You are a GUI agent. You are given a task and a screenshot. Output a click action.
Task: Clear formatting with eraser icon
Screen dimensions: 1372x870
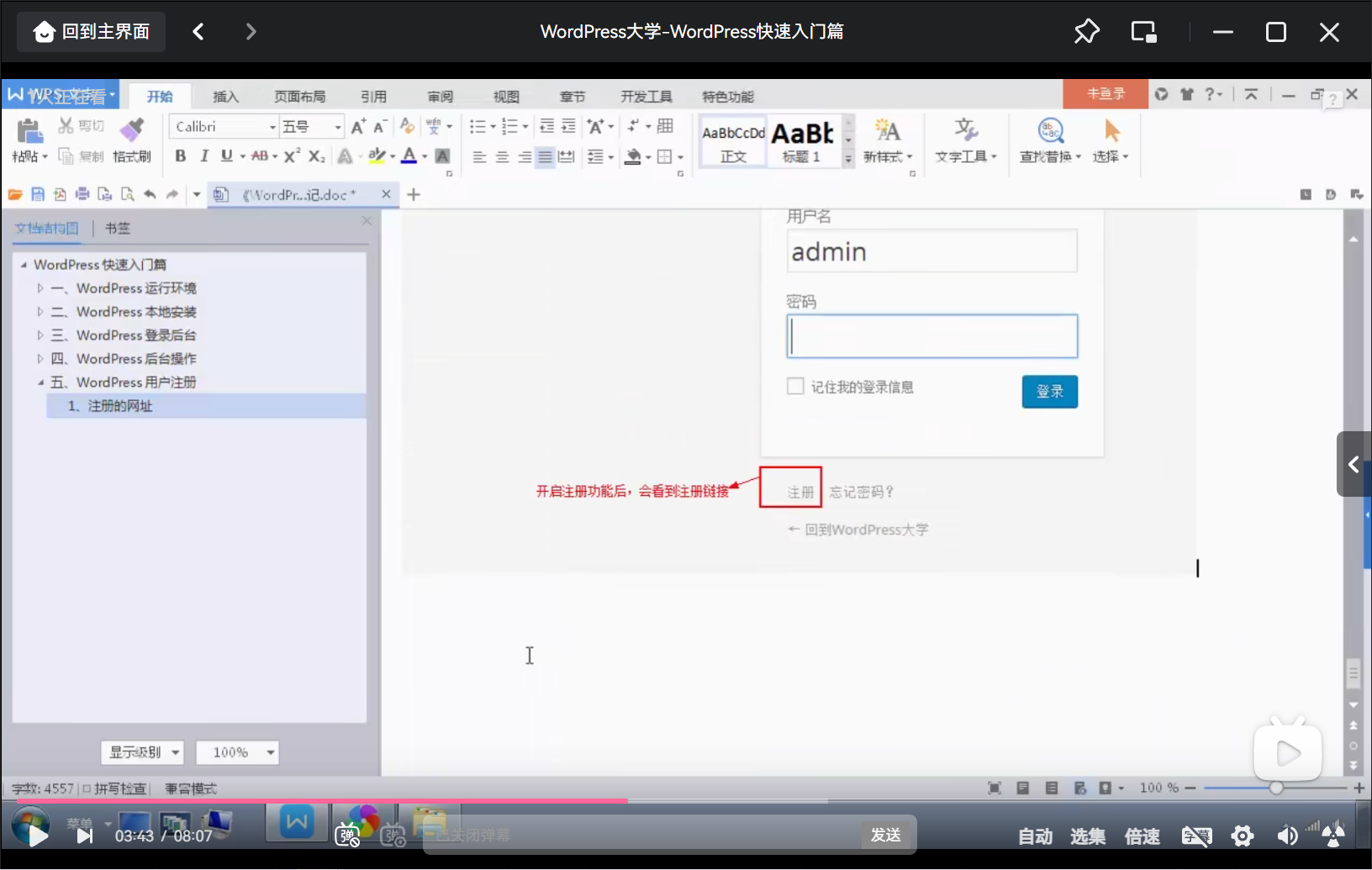tap(407, 126)
